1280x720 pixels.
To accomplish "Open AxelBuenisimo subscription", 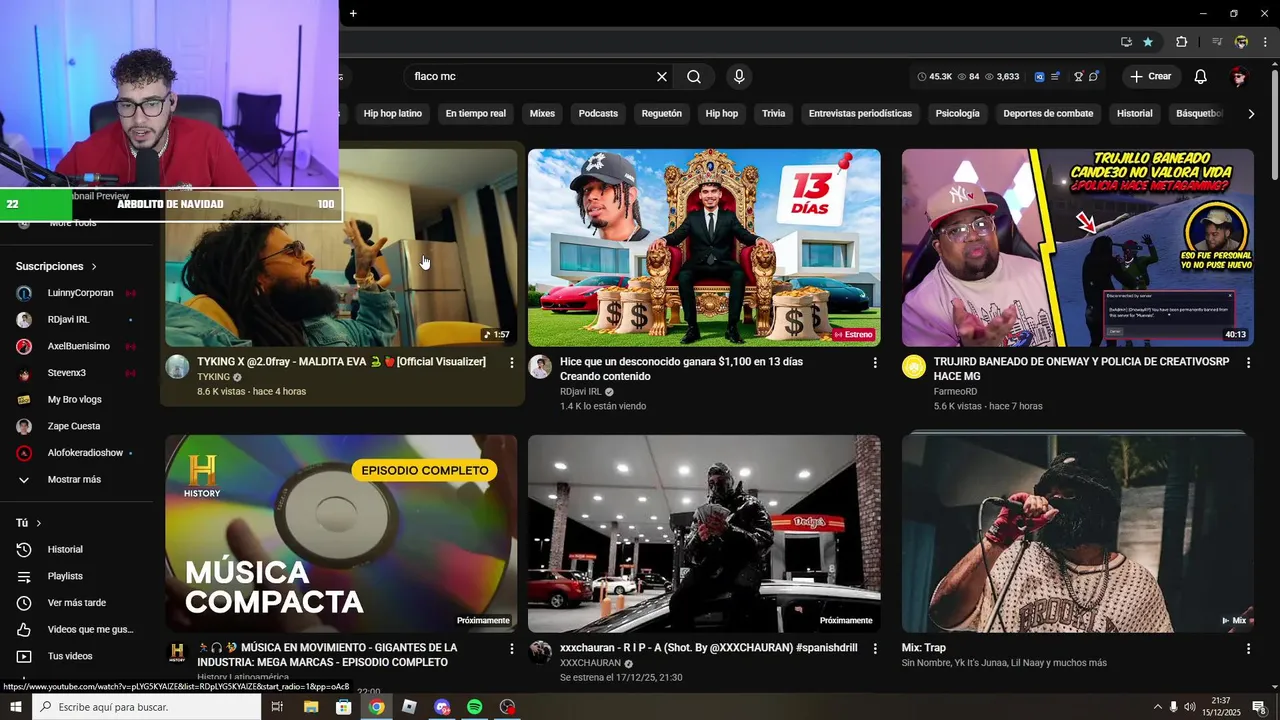I will 77,346.
